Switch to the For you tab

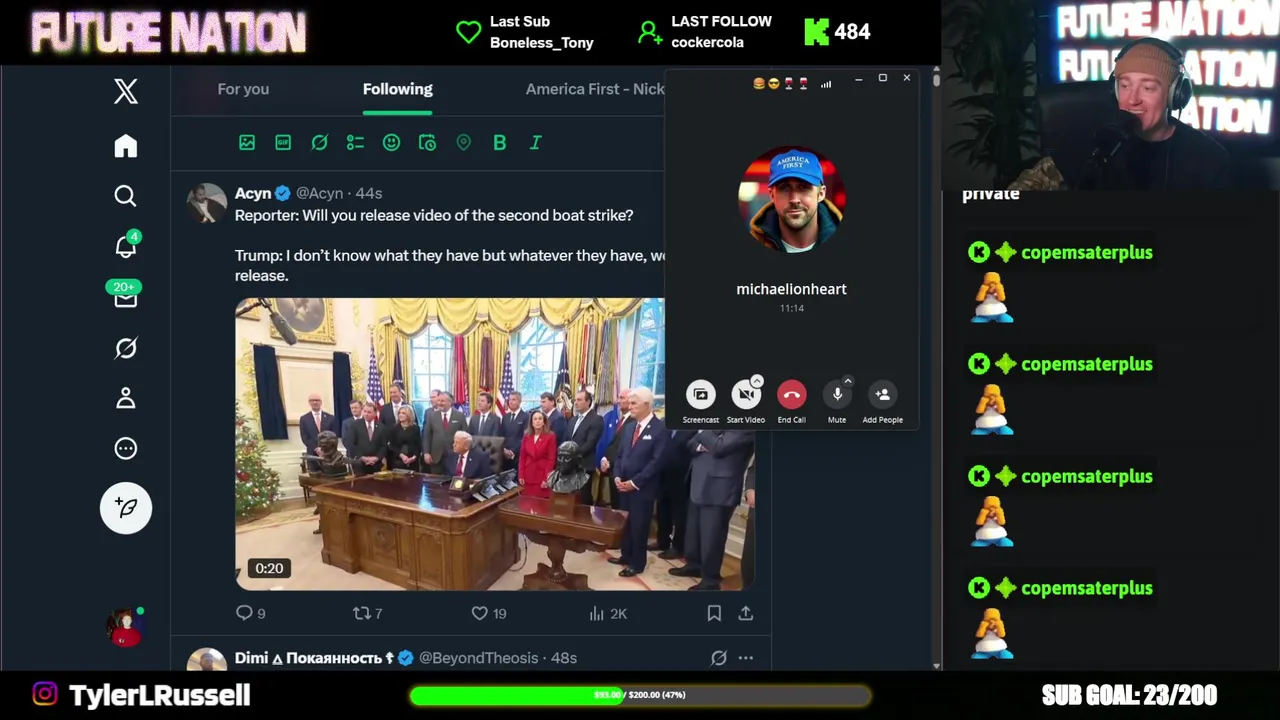point(243,89)
